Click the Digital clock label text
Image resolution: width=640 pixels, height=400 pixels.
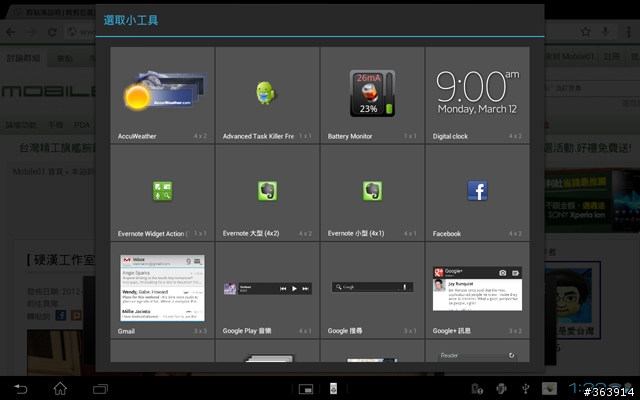click(x=450, y=136)
